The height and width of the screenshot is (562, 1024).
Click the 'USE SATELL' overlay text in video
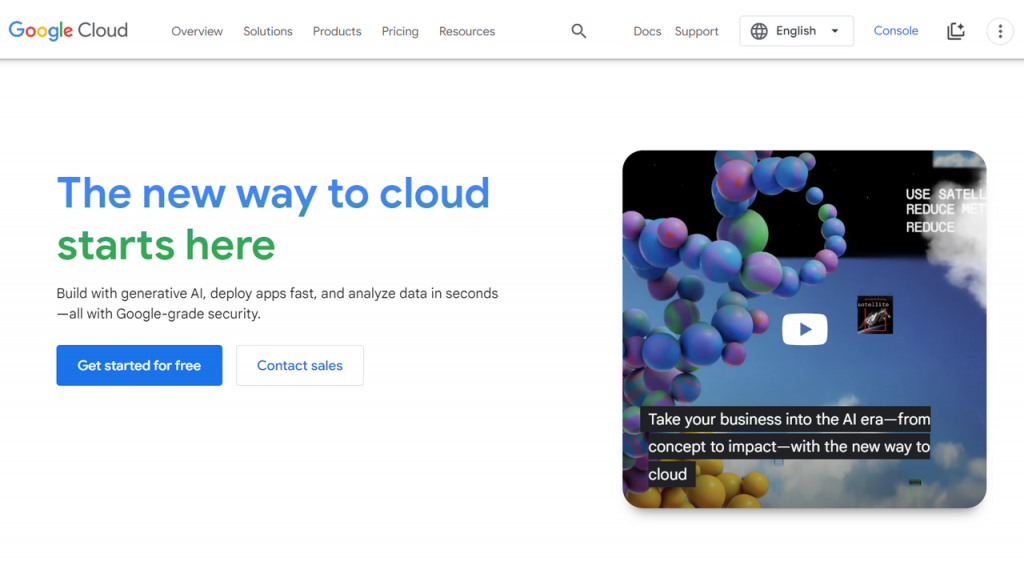point(945,194)
